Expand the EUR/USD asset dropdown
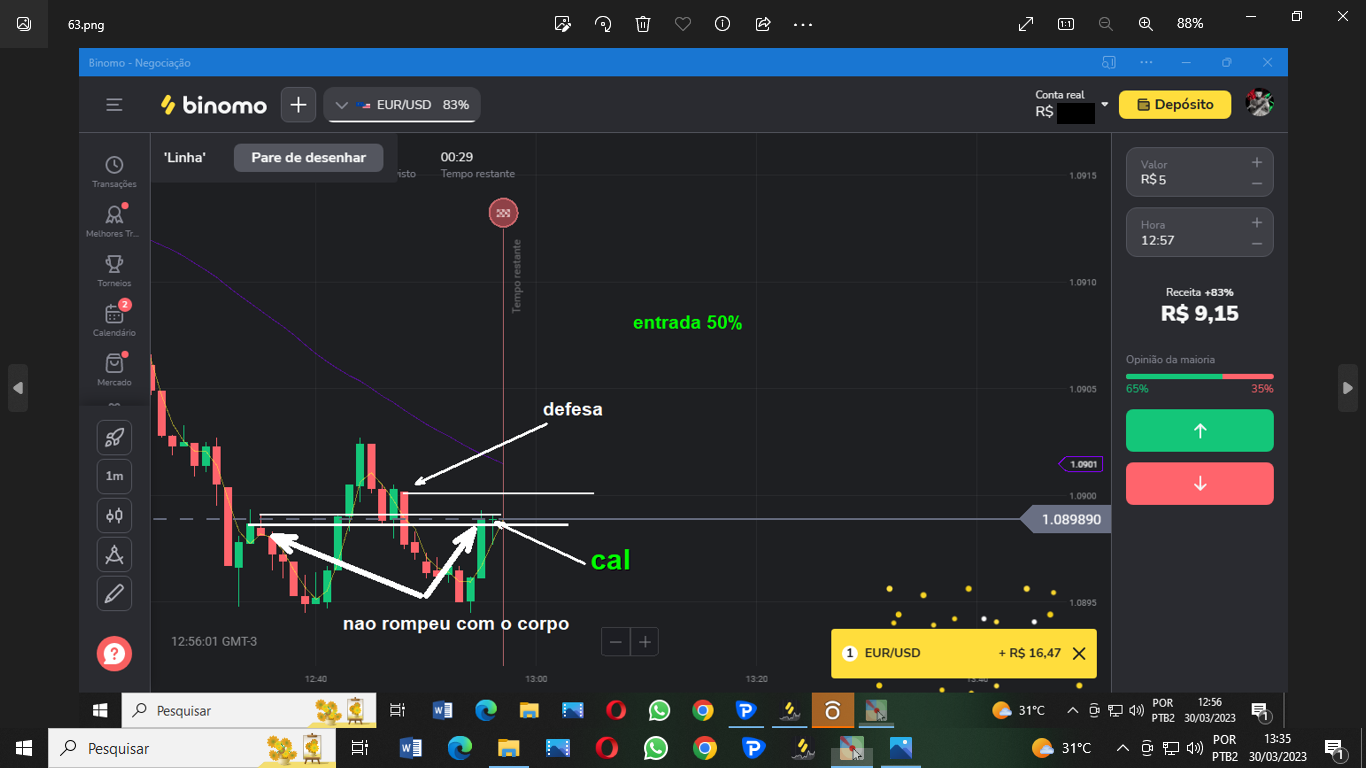This screenshot has width=1366, height=768. point(401,105)
